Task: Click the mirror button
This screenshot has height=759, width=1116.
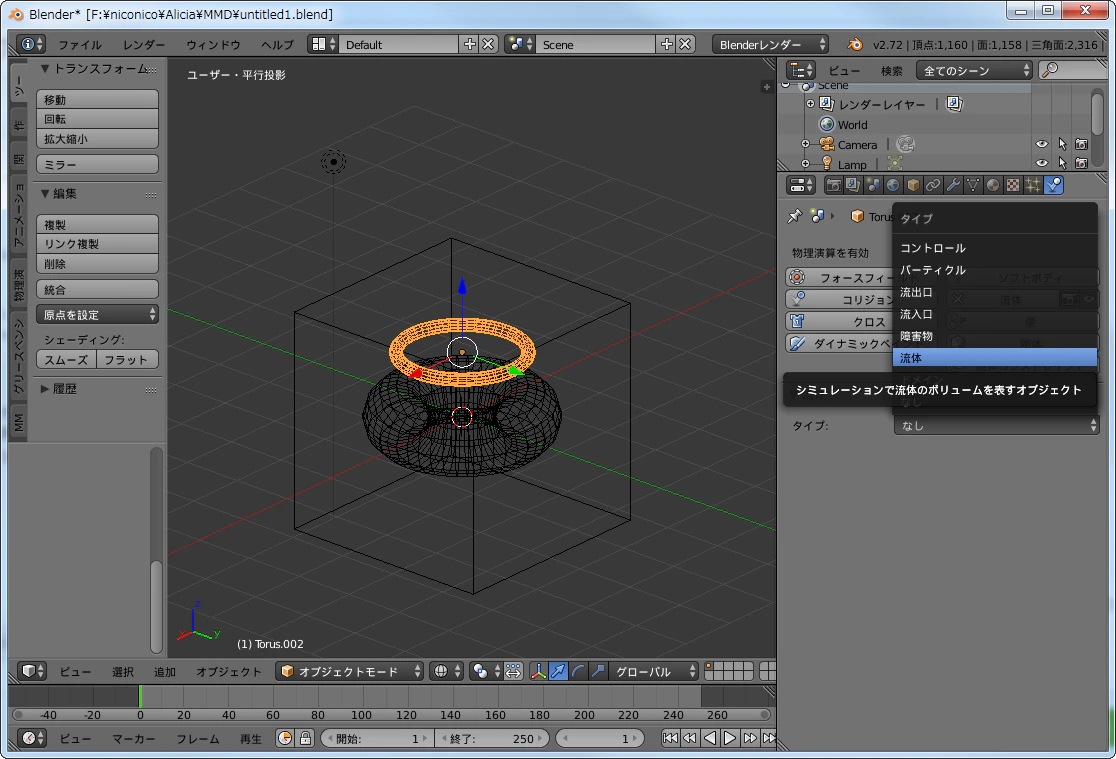Action: tap(98, 164)
